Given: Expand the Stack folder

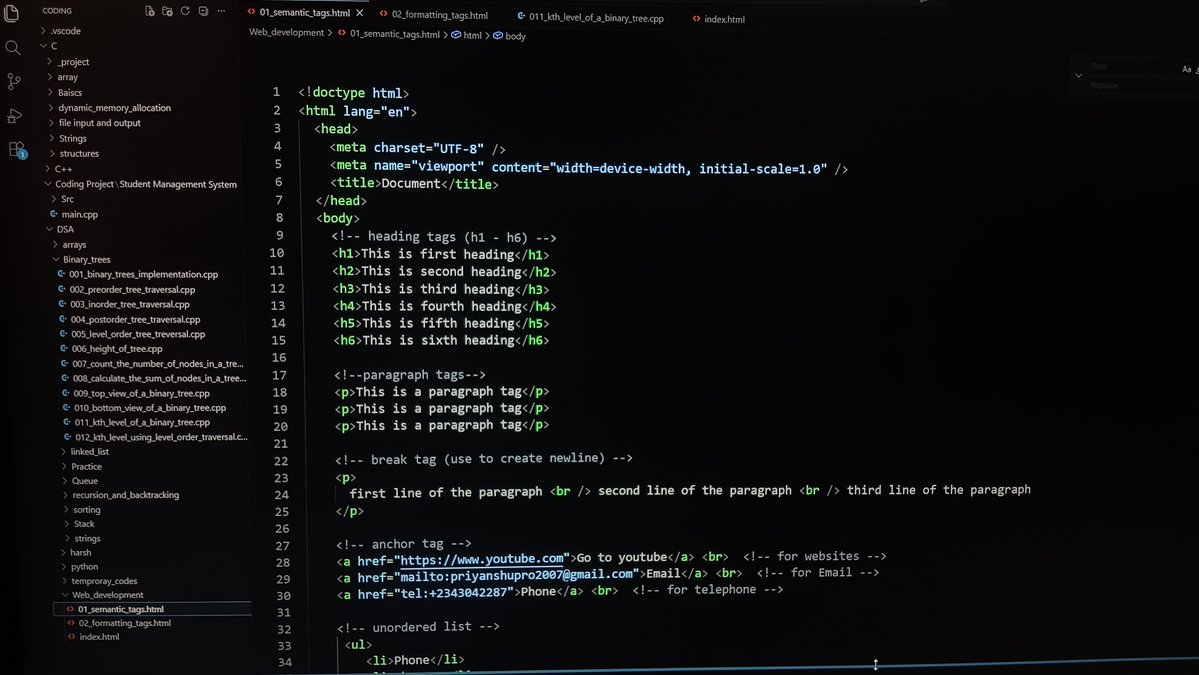Looking at the screenshot, I should (79, 524).
